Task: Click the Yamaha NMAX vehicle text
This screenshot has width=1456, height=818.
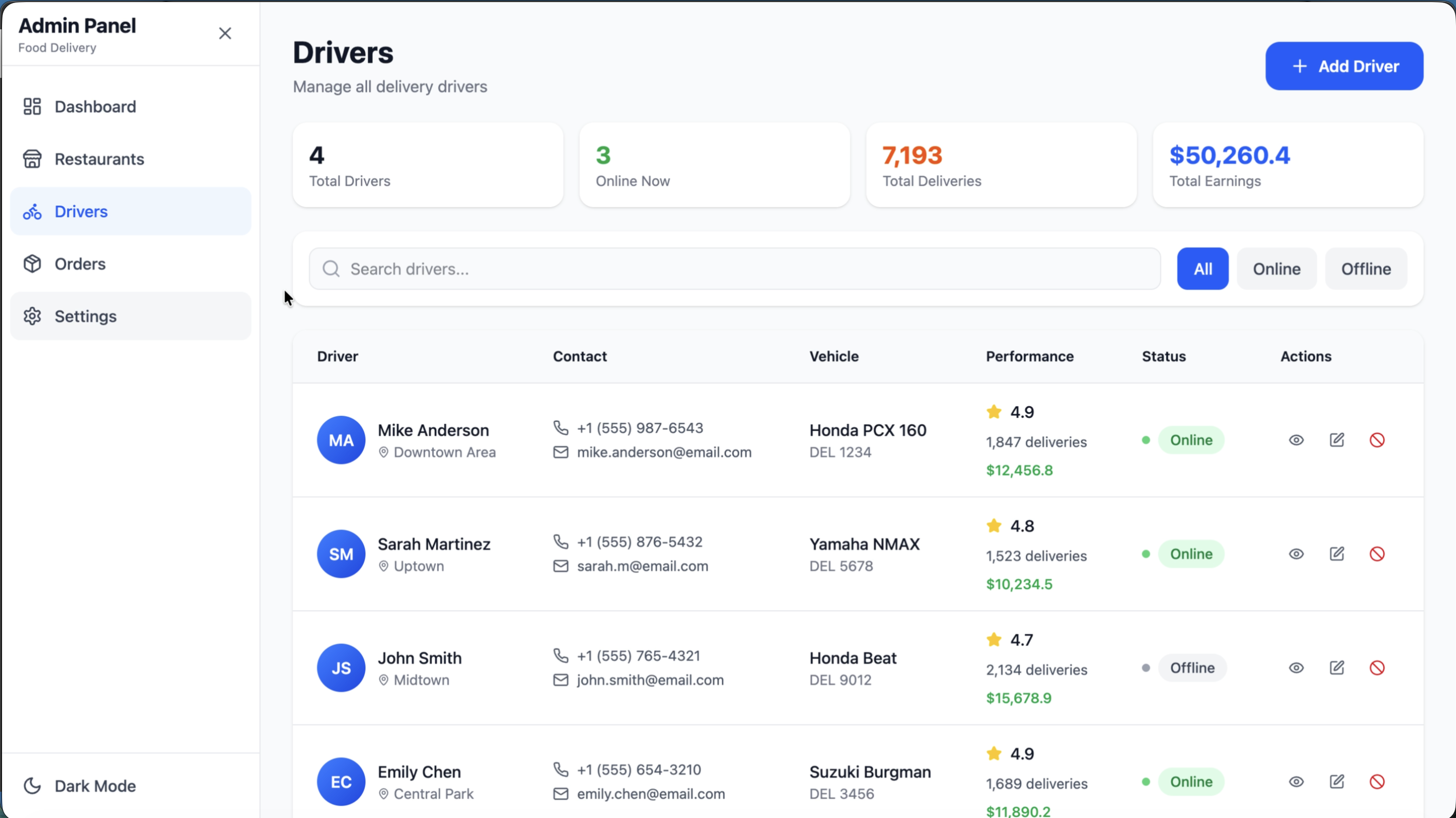Action: coord(864,544)
